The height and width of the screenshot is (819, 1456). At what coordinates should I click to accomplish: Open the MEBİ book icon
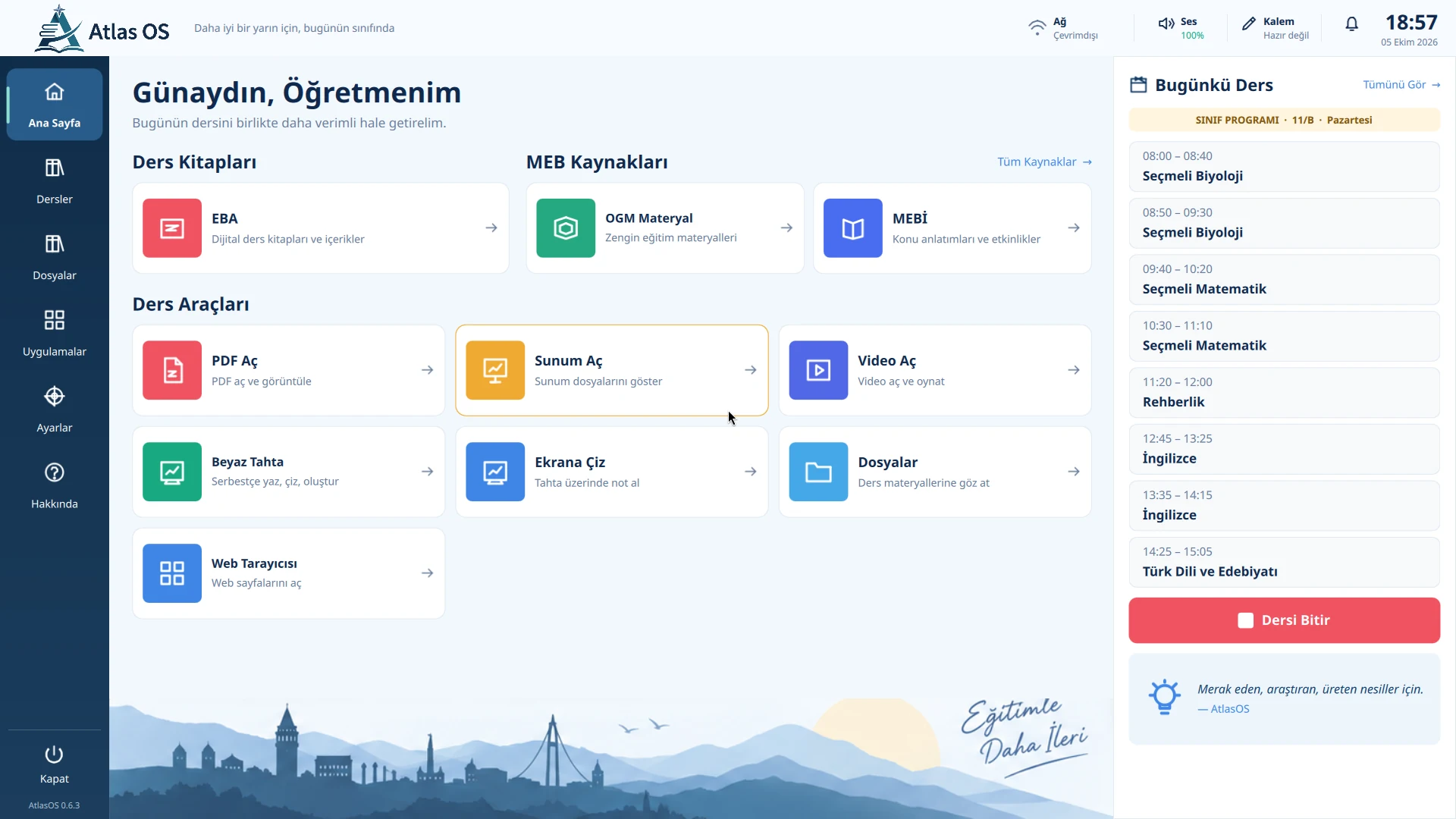(x=853, y=228)
